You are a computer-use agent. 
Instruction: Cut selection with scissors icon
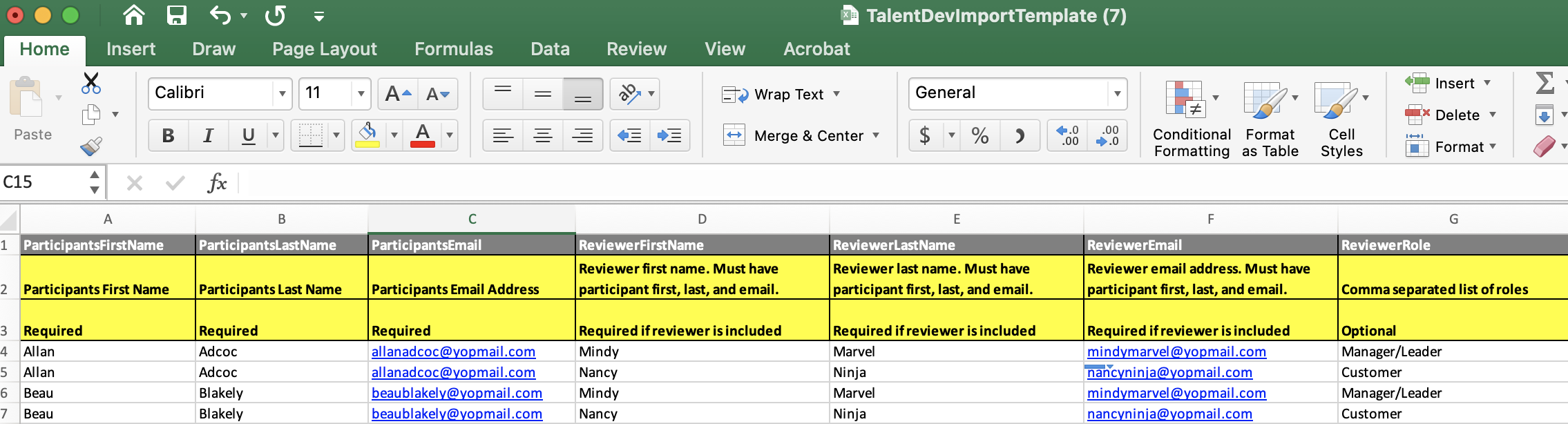pyautogui.click(x=90, y=83)
